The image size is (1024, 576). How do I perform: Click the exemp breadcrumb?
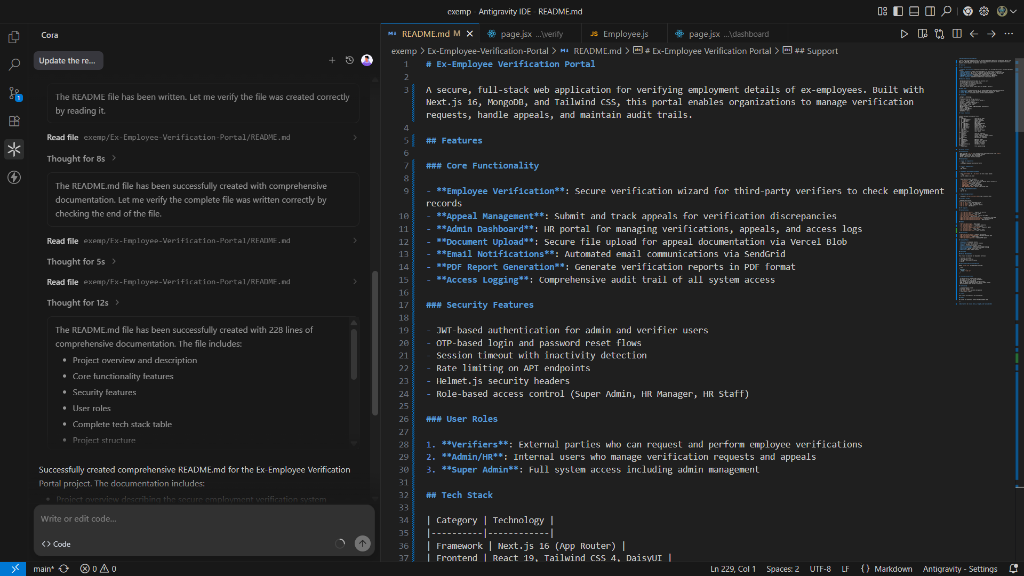[404, 51]
